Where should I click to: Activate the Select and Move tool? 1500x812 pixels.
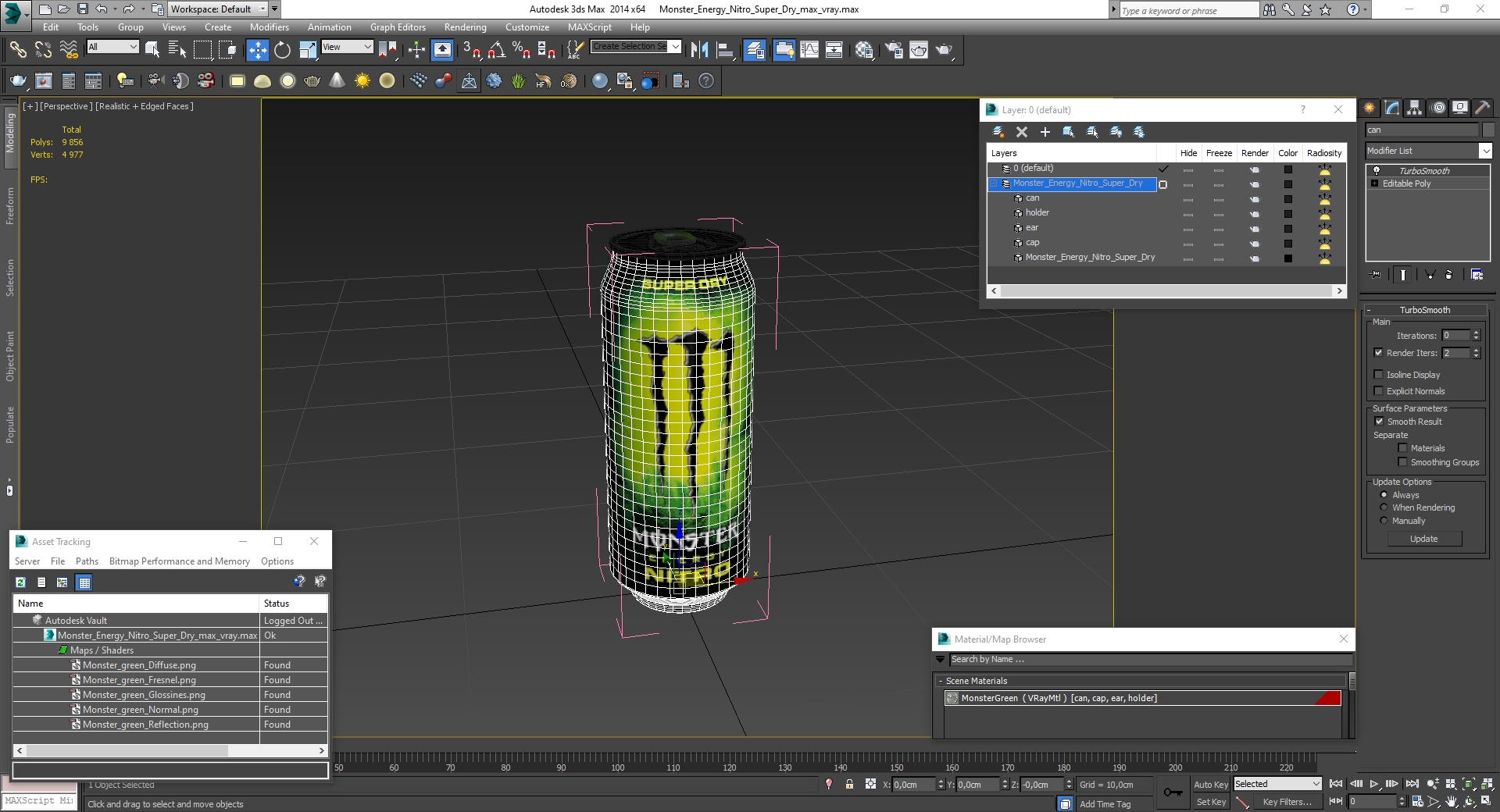tap(257, 50)
